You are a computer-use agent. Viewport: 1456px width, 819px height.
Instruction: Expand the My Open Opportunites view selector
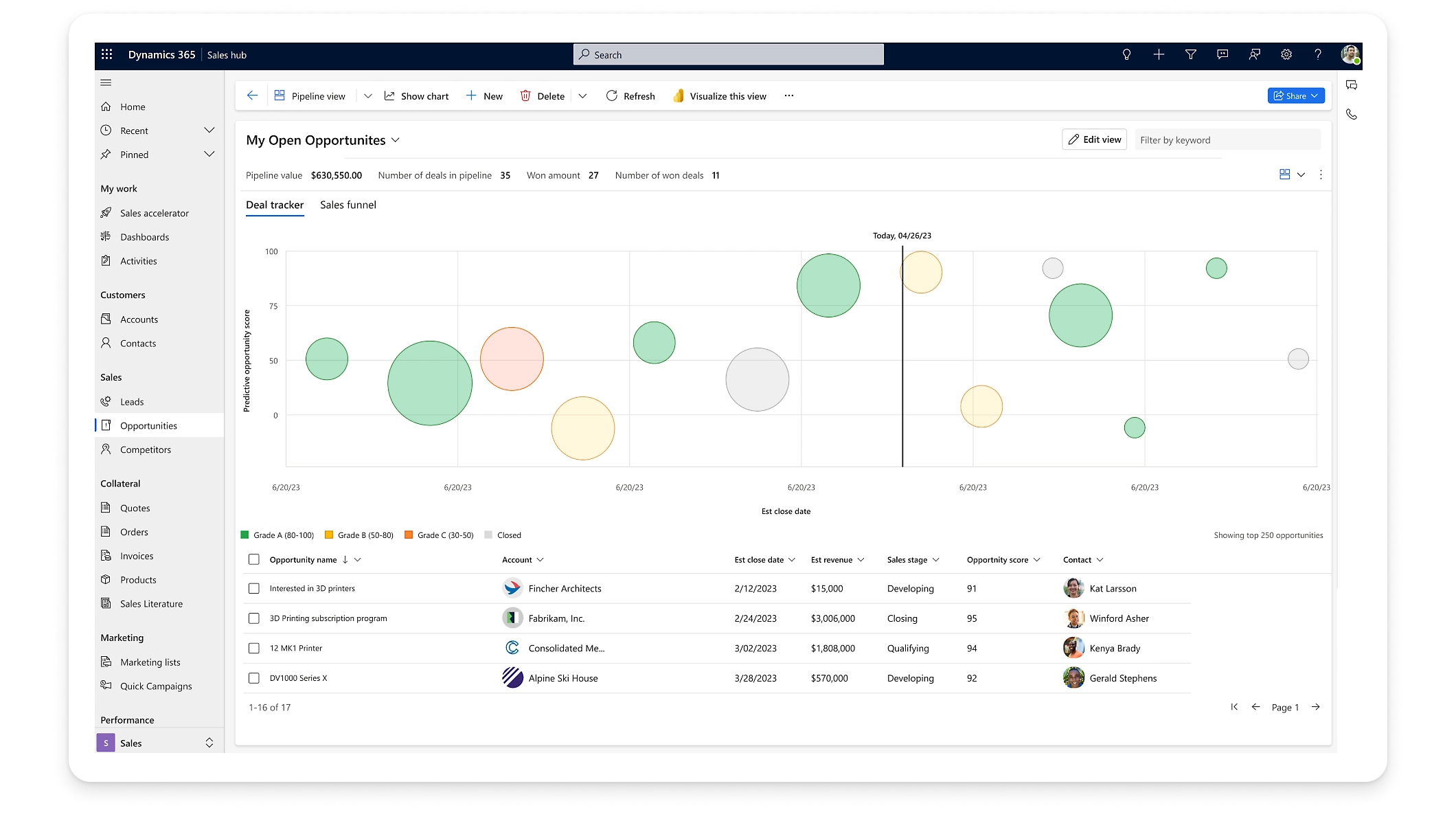pyautogui.click(x=396, y=140)
